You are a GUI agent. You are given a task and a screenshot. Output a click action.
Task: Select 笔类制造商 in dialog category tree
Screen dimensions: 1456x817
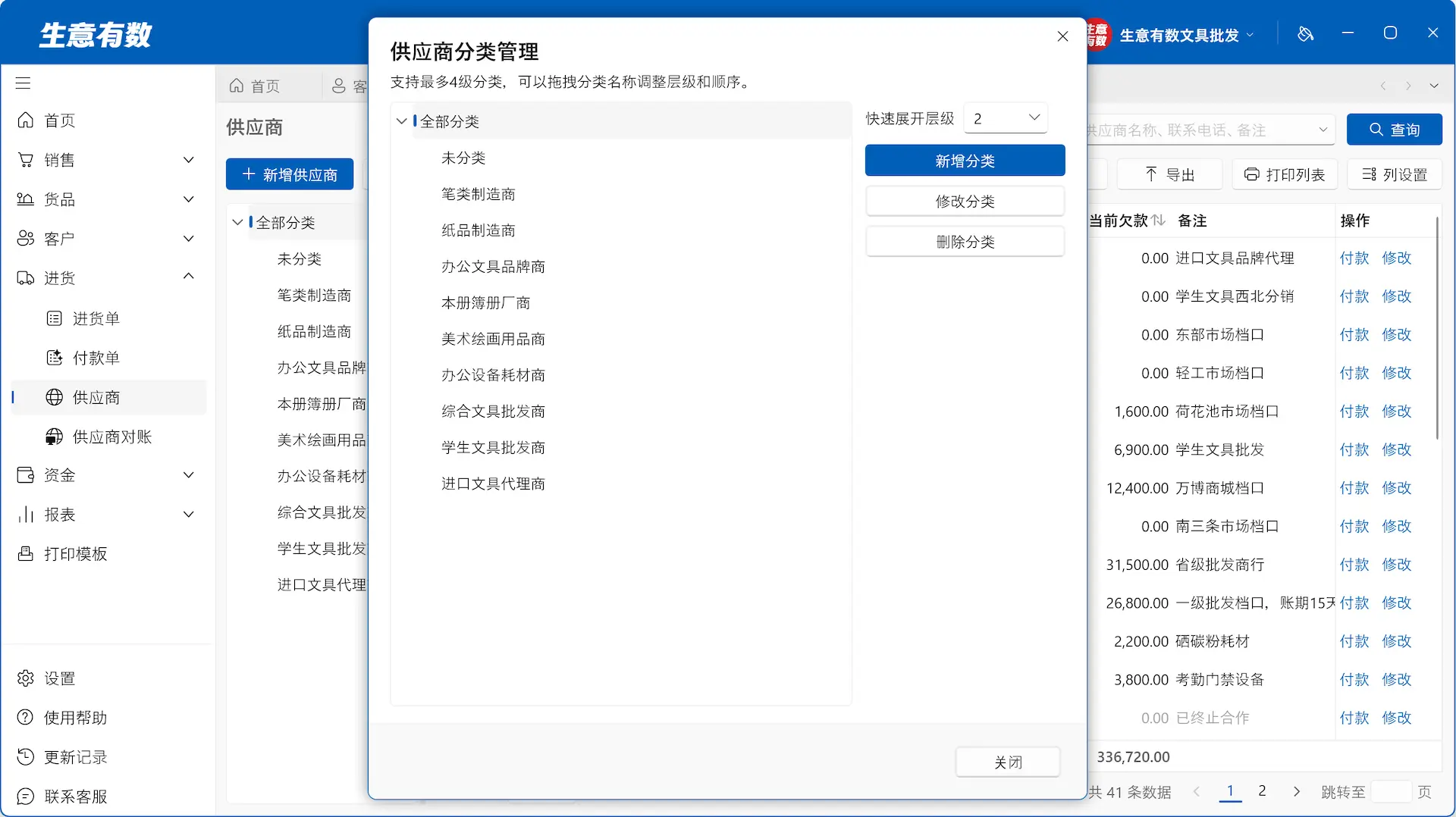tap(479, 194)
